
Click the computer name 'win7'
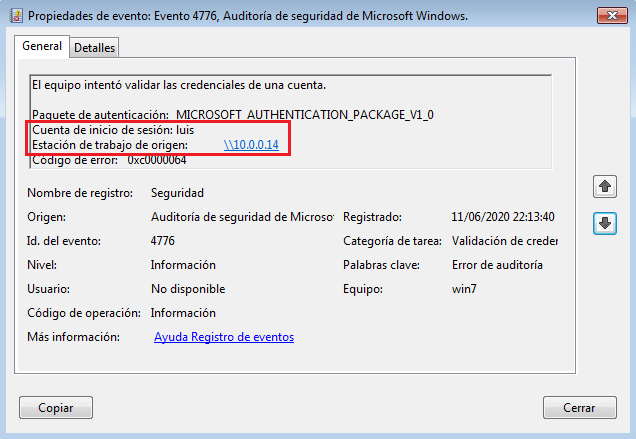click(x=464, y=289)
